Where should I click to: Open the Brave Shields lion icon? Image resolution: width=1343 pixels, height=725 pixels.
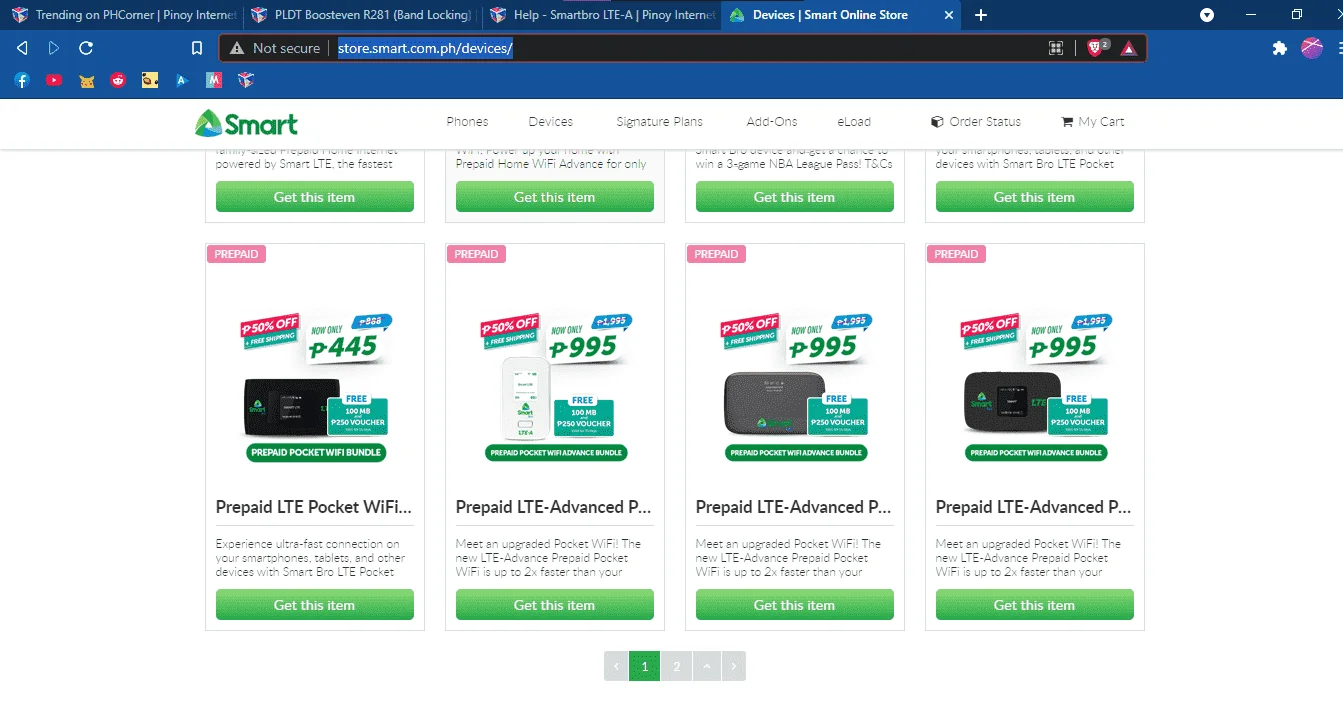[x=1095, y=48]
